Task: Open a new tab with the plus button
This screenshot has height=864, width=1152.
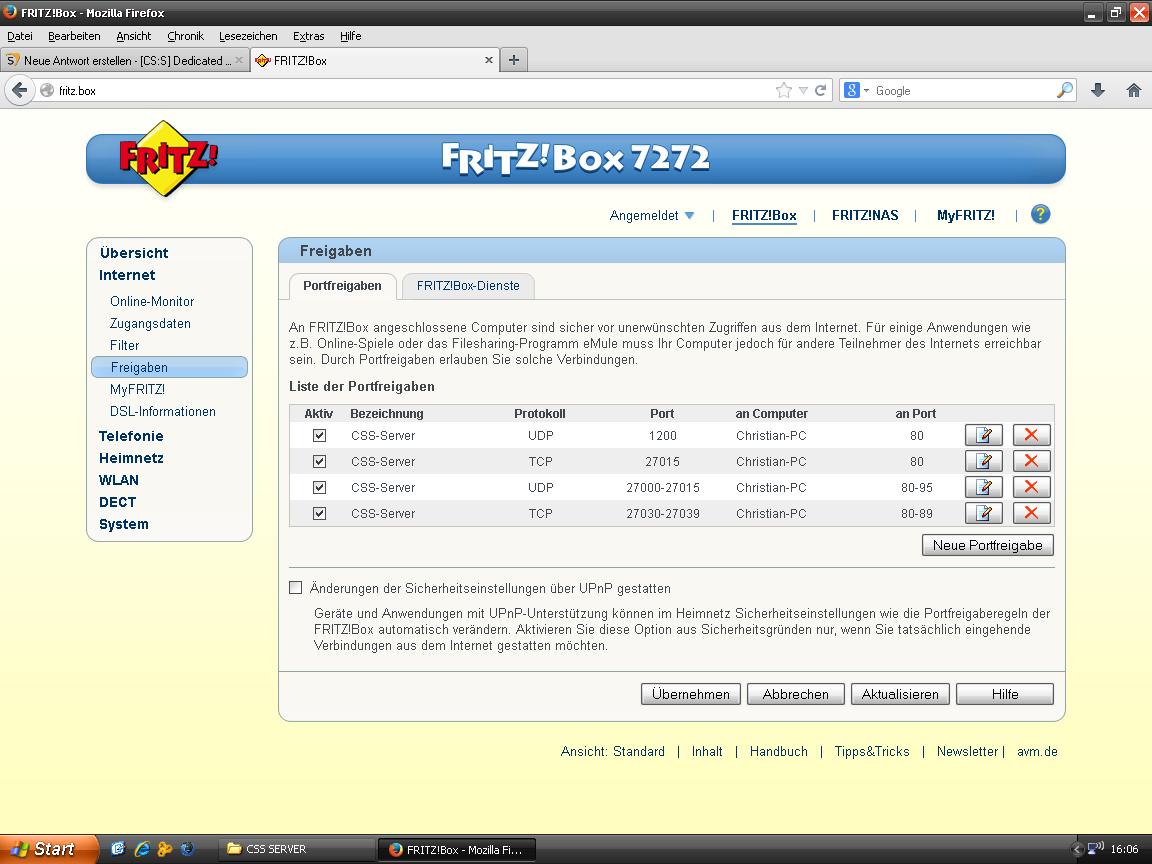Action: (514, 60)
